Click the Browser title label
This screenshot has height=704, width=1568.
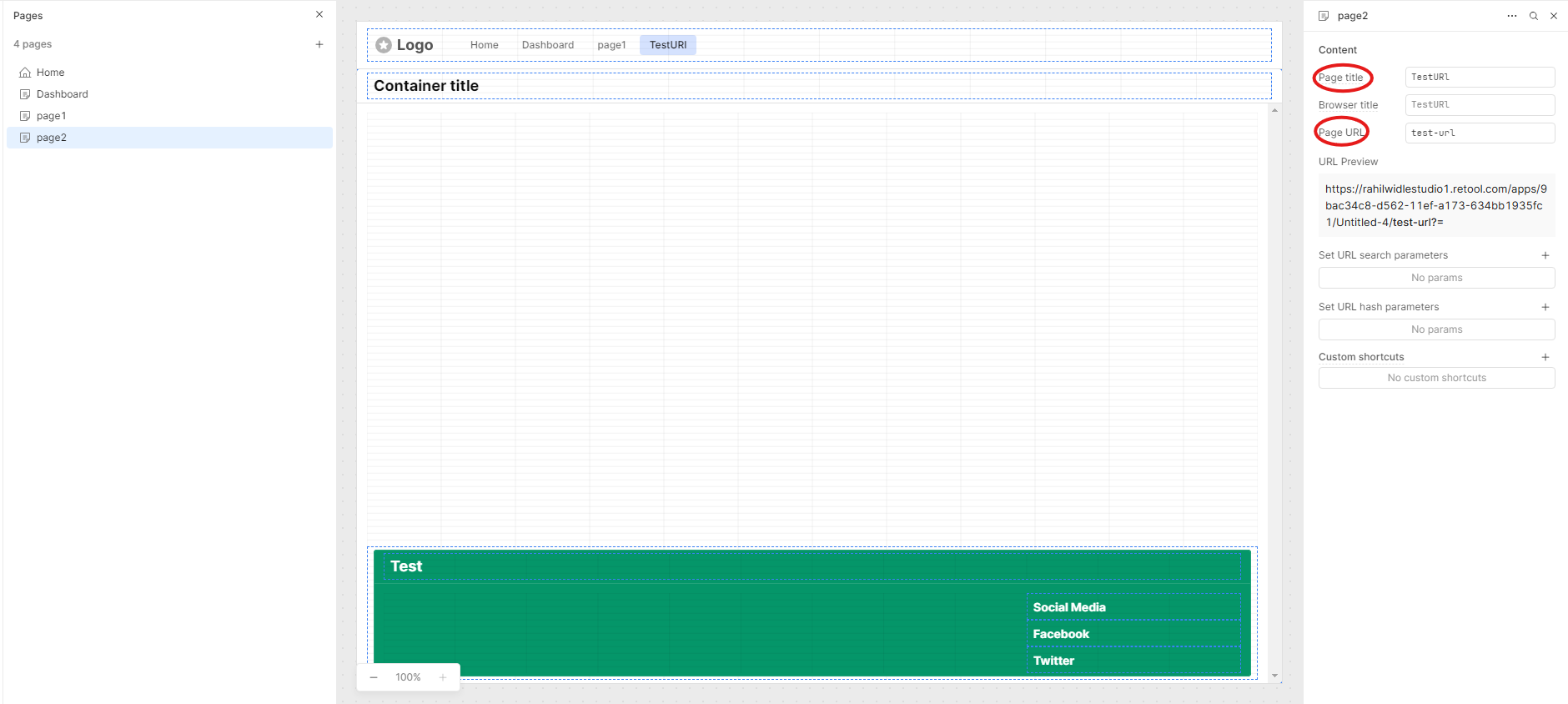pos(1348,105)
